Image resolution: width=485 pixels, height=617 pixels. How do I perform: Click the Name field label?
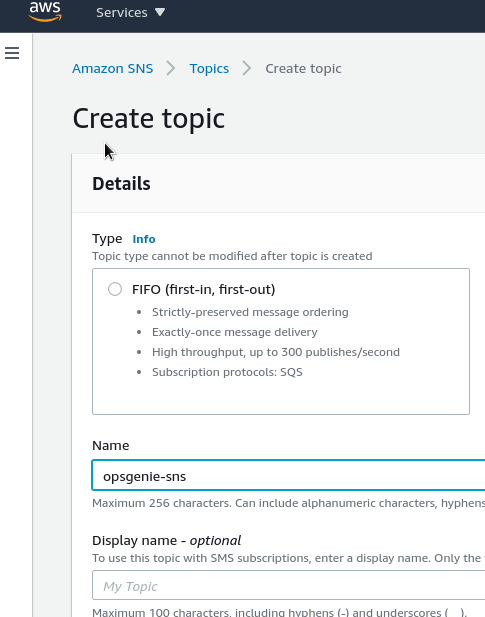pos(111,445)
